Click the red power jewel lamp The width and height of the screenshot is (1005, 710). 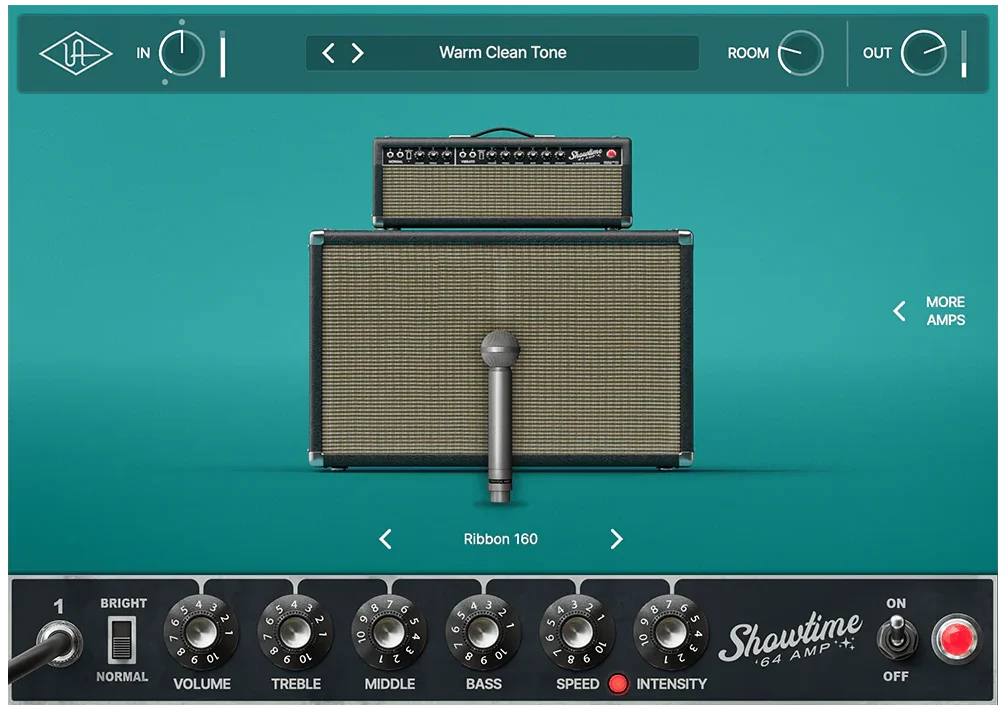click(956, 639)
